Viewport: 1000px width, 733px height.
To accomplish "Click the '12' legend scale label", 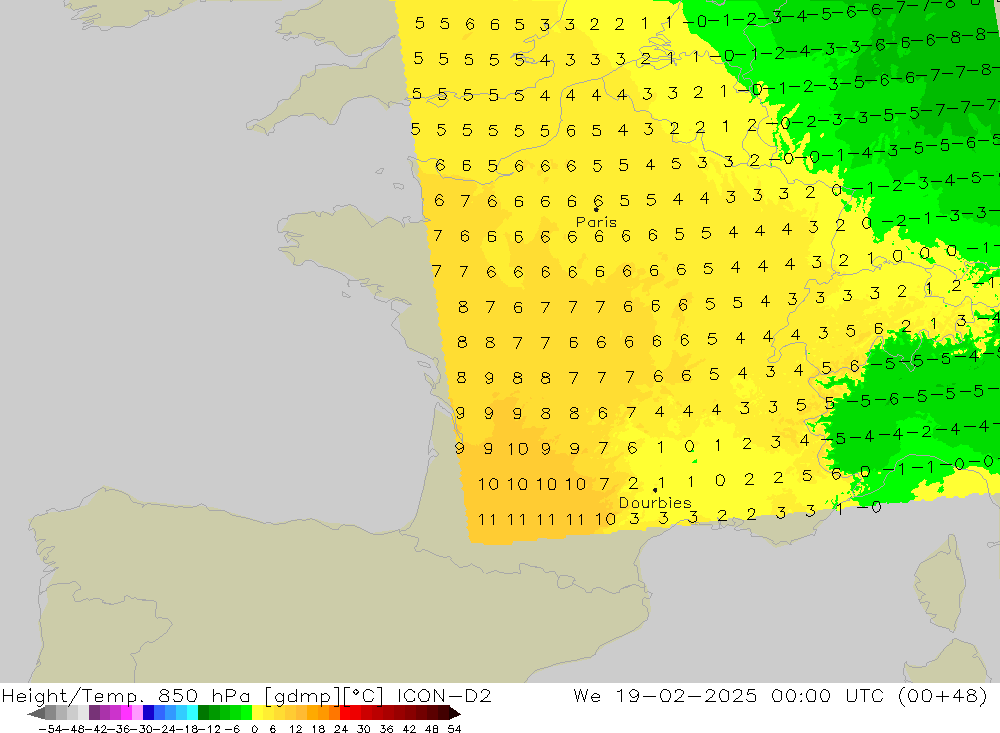I will coord(295,729).
